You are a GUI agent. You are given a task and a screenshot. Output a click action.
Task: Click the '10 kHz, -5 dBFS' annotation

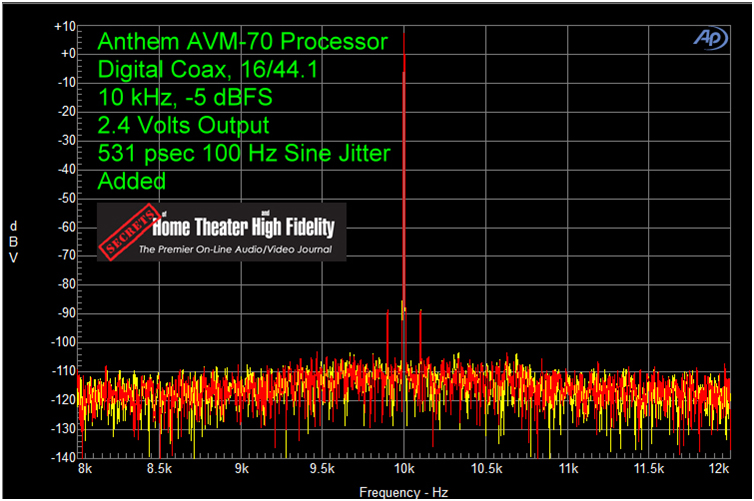point(185,97)
